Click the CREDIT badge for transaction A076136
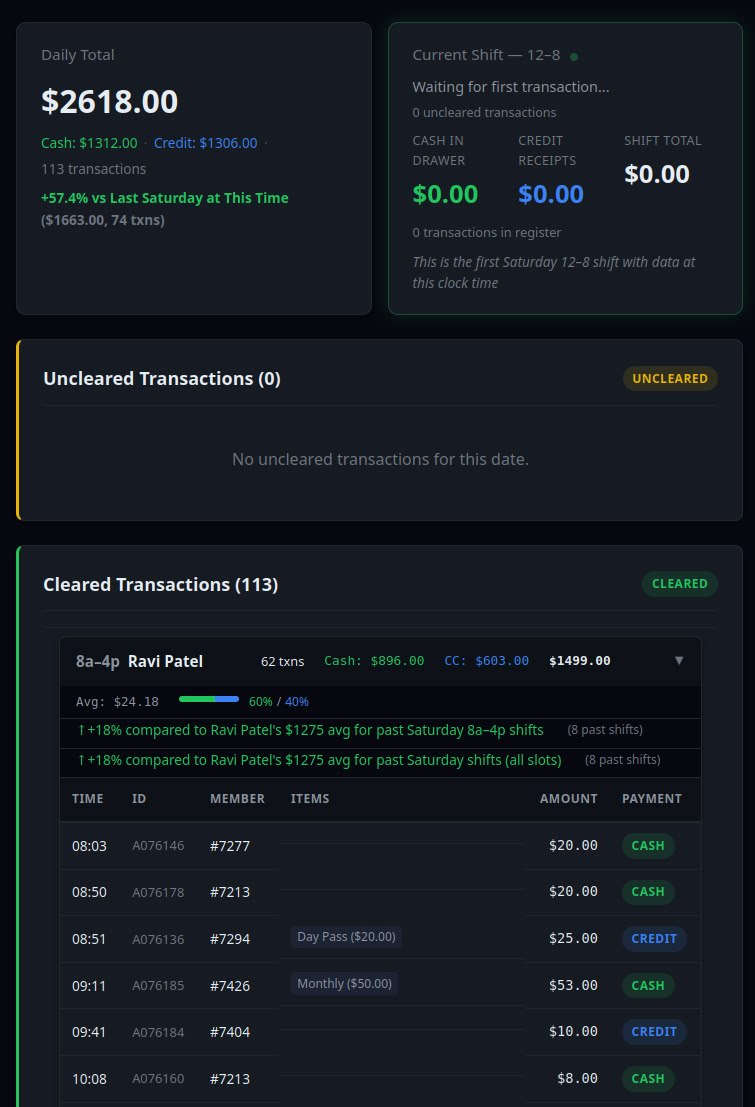This screenshot has width=755, height=1107. tap(653, 938)
